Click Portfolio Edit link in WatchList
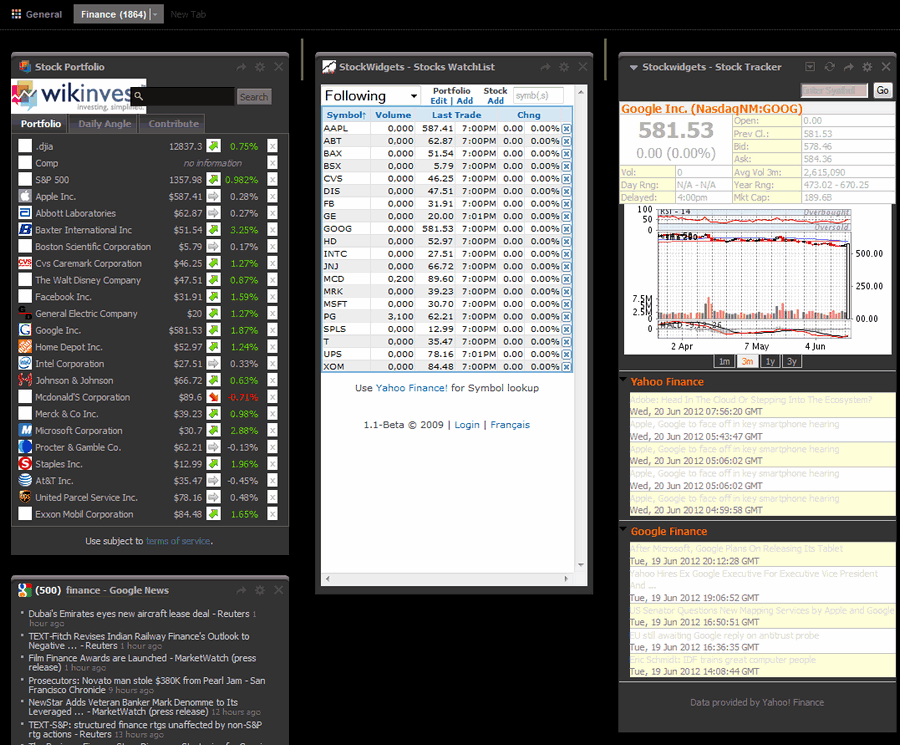Image resolution: width=900 pixels, height=745 pixels. click(x=439, y=101)
